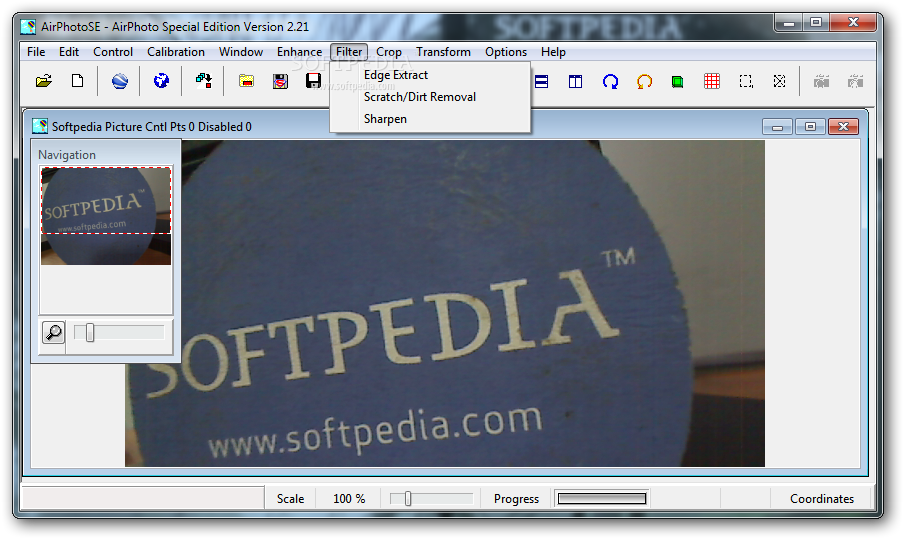
Task: Click the blue earth map toolbar icon
Action: pyautogui.click(x=161, y=81)
